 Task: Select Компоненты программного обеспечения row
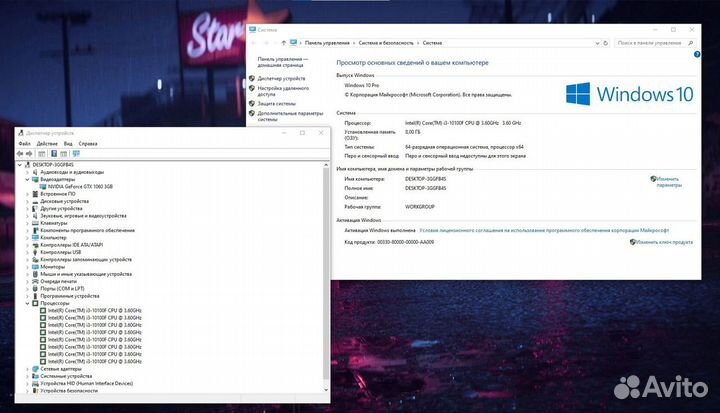(87, 230)
